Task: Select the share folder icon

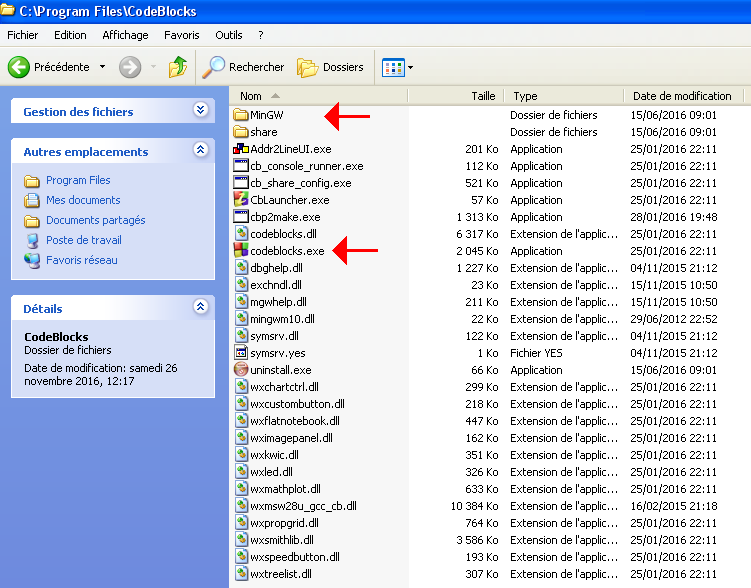Action: click(240, 132)
